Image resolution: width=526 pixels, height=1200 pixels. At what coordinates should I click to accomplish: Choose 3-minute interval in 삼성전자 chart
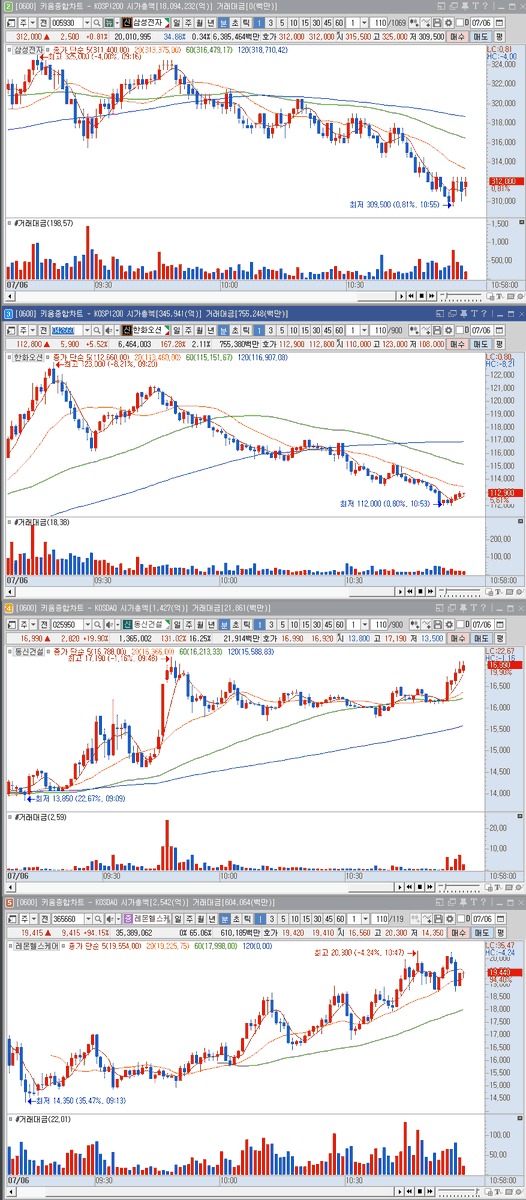[270, 21]
